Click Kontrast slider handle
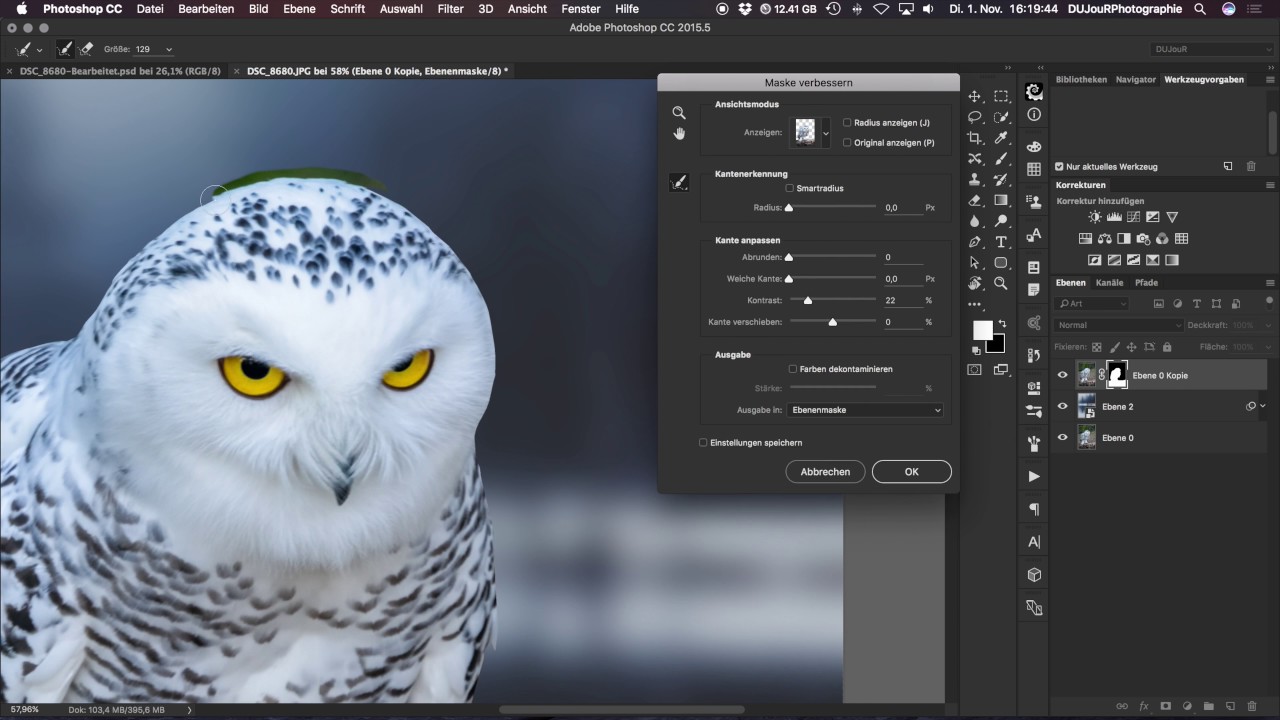Screen dimensions: 1280x720 click(808, 300)
